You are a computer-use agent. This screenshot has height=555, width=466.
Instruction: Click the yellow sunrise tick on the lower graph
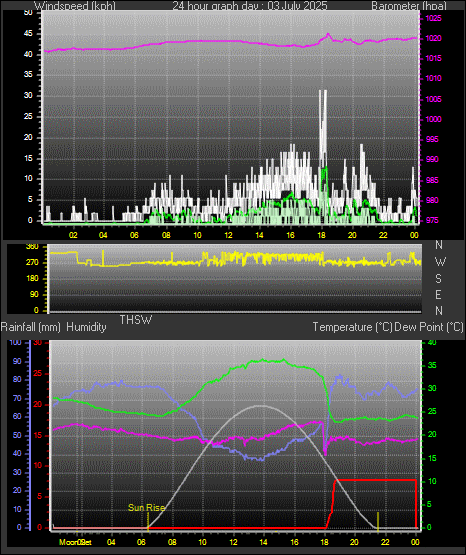pyautogui.click(x=148, y=522)
